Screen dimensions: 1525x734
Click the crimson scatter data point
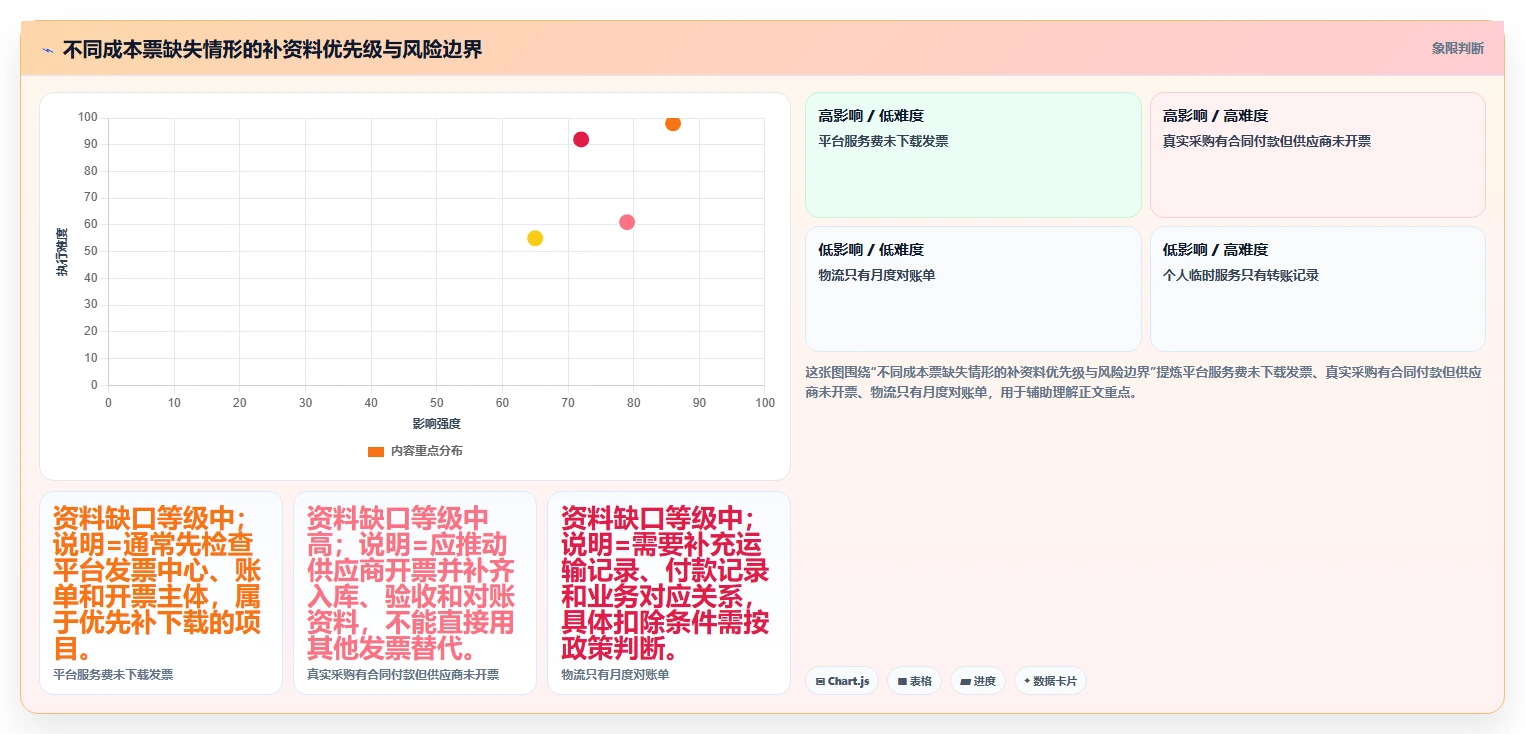581,139
